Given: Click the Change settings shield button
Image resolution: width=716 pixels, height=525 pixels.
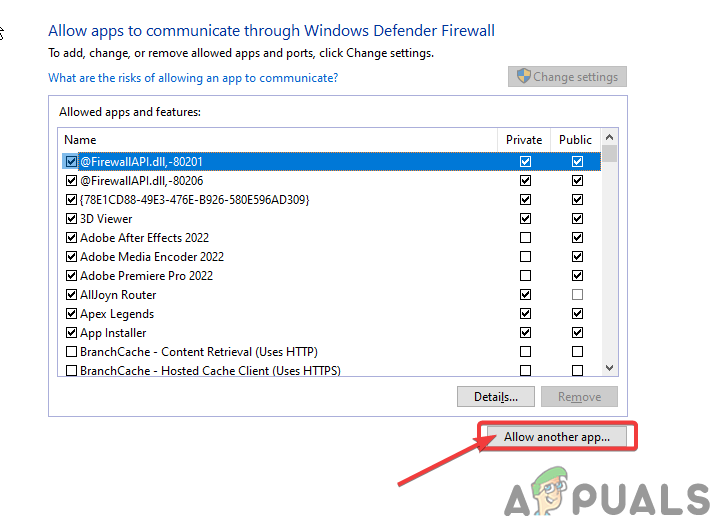Looking at the screenshot, I should pos(567,77).
